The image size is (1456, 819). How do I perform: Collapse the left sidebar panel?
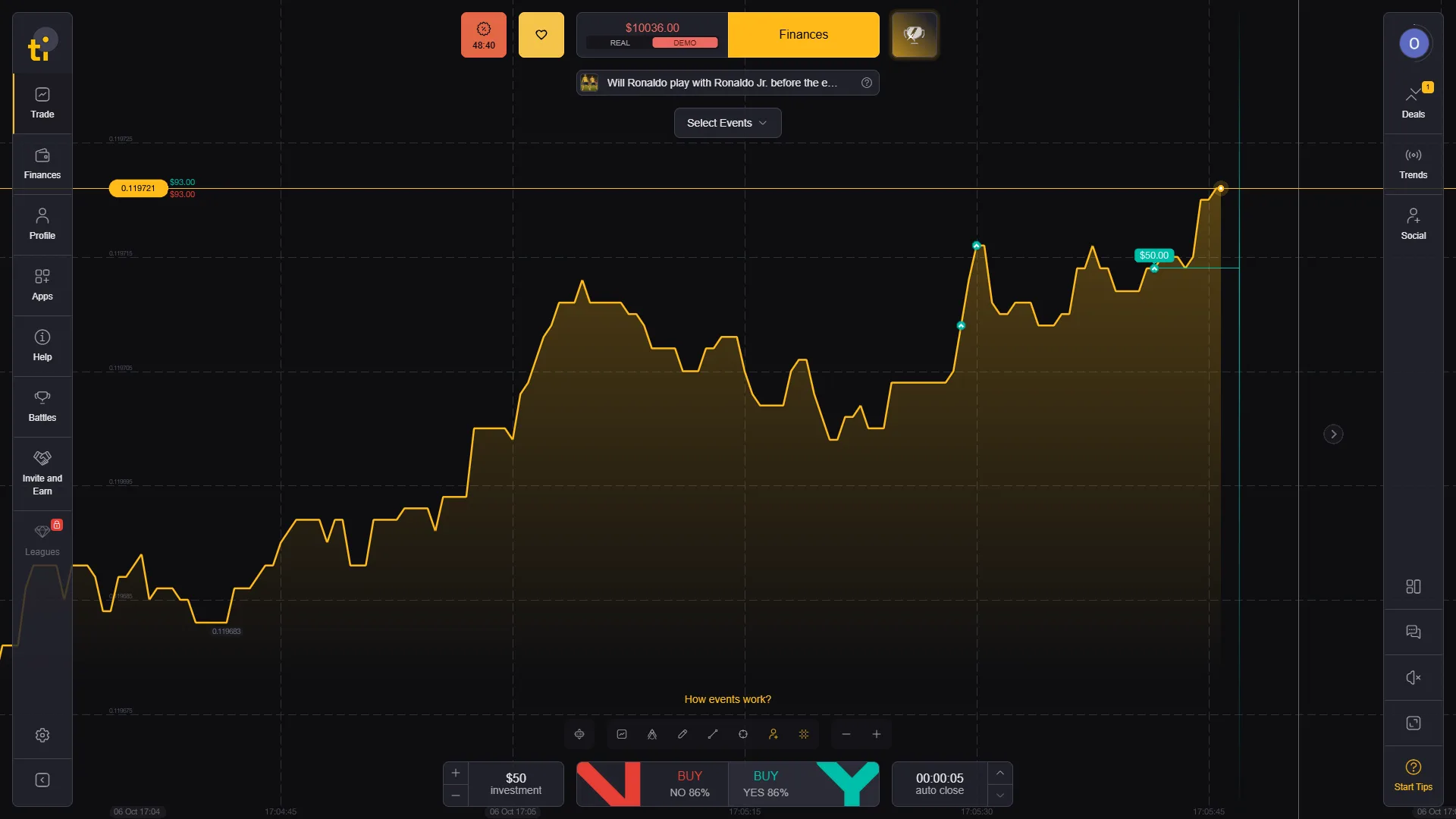click(42, 780)
